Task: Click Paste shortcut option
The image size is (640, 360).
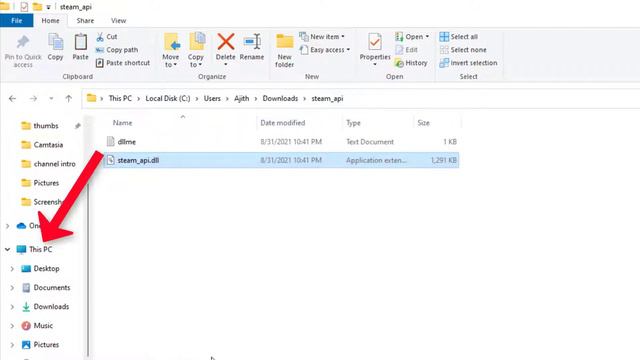Action: (123, 63)
